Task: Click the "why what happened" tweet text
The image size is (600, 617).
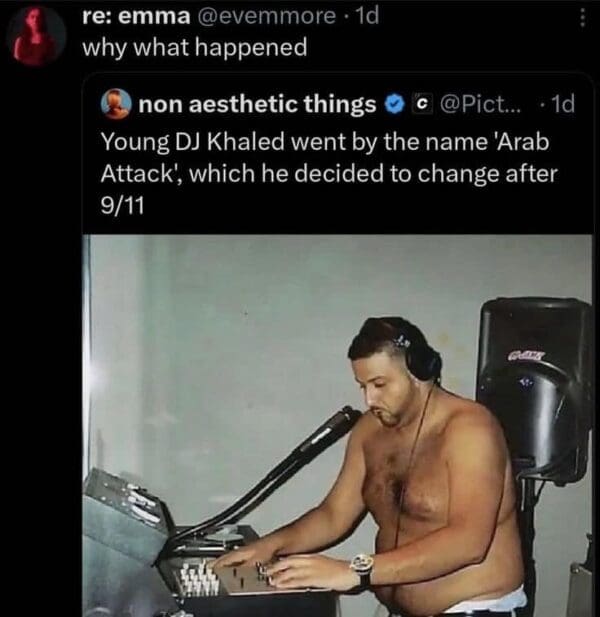Action: coord(195,48)
